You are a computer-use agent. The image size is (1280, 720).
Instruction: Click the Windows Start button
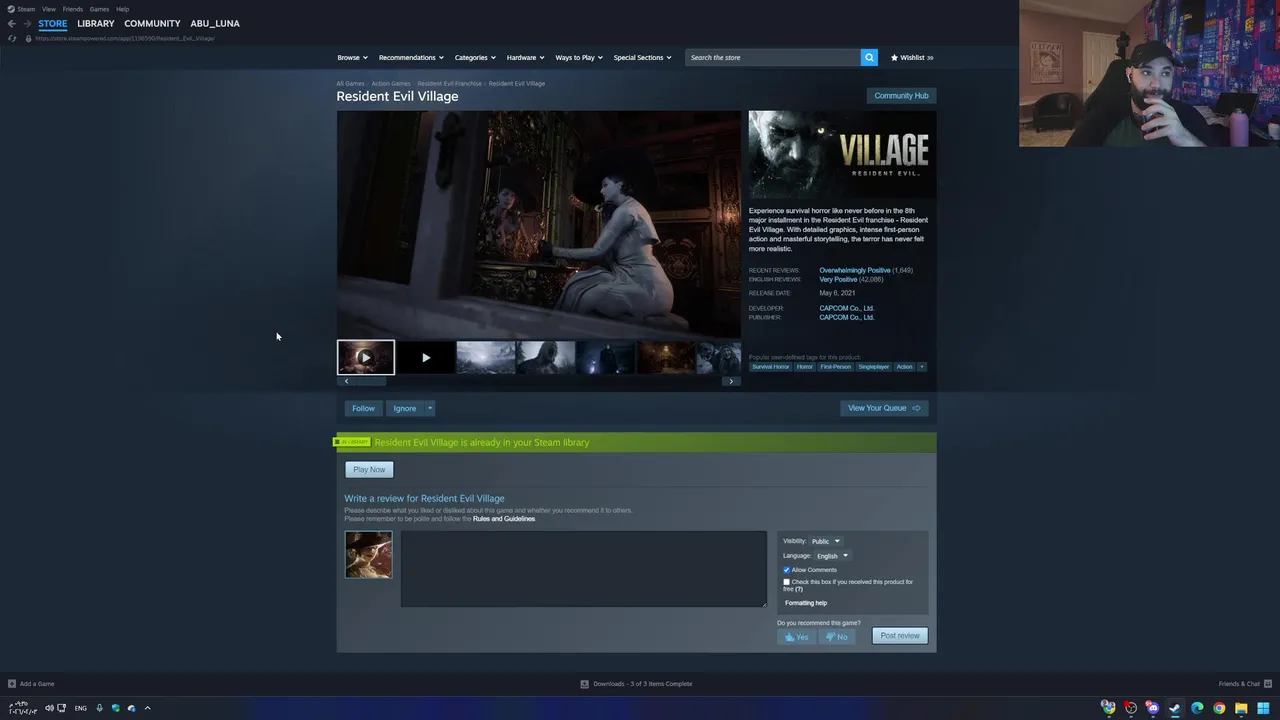tap(1263, 708)
